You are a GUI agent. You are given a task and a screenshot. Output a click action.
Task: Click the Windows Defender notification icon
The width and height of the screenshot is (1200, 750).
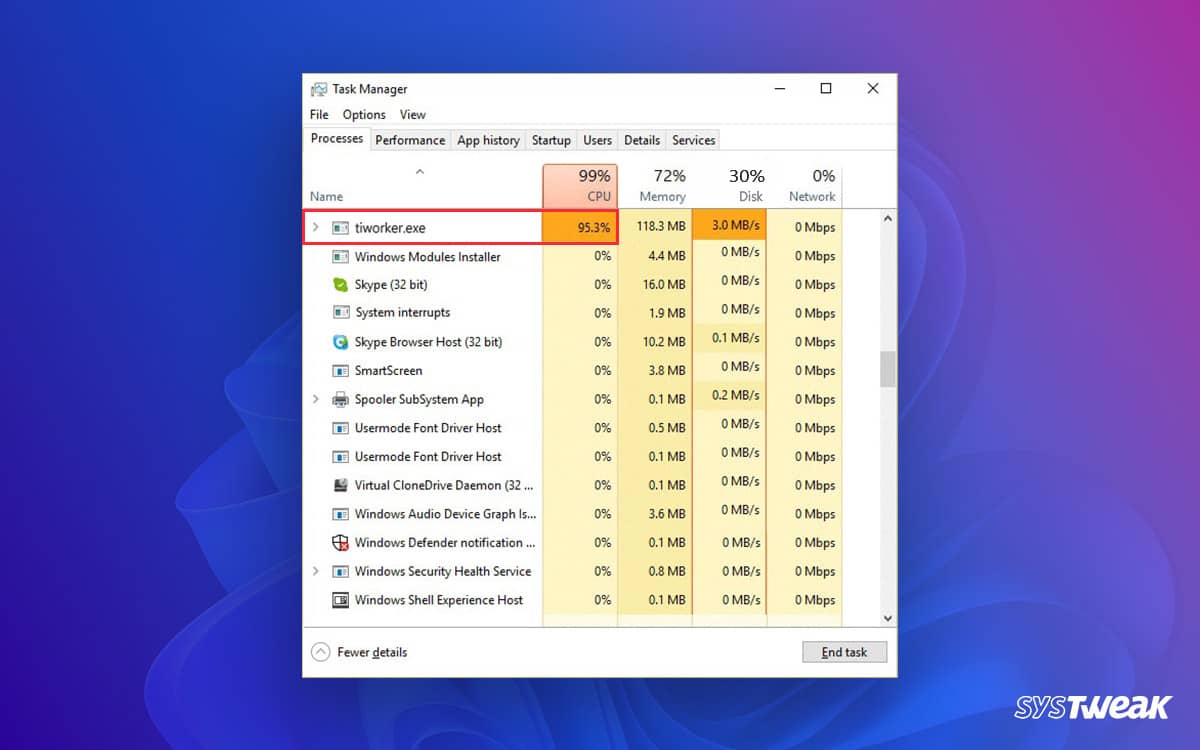pyautogui.click(x=341, y=542)
